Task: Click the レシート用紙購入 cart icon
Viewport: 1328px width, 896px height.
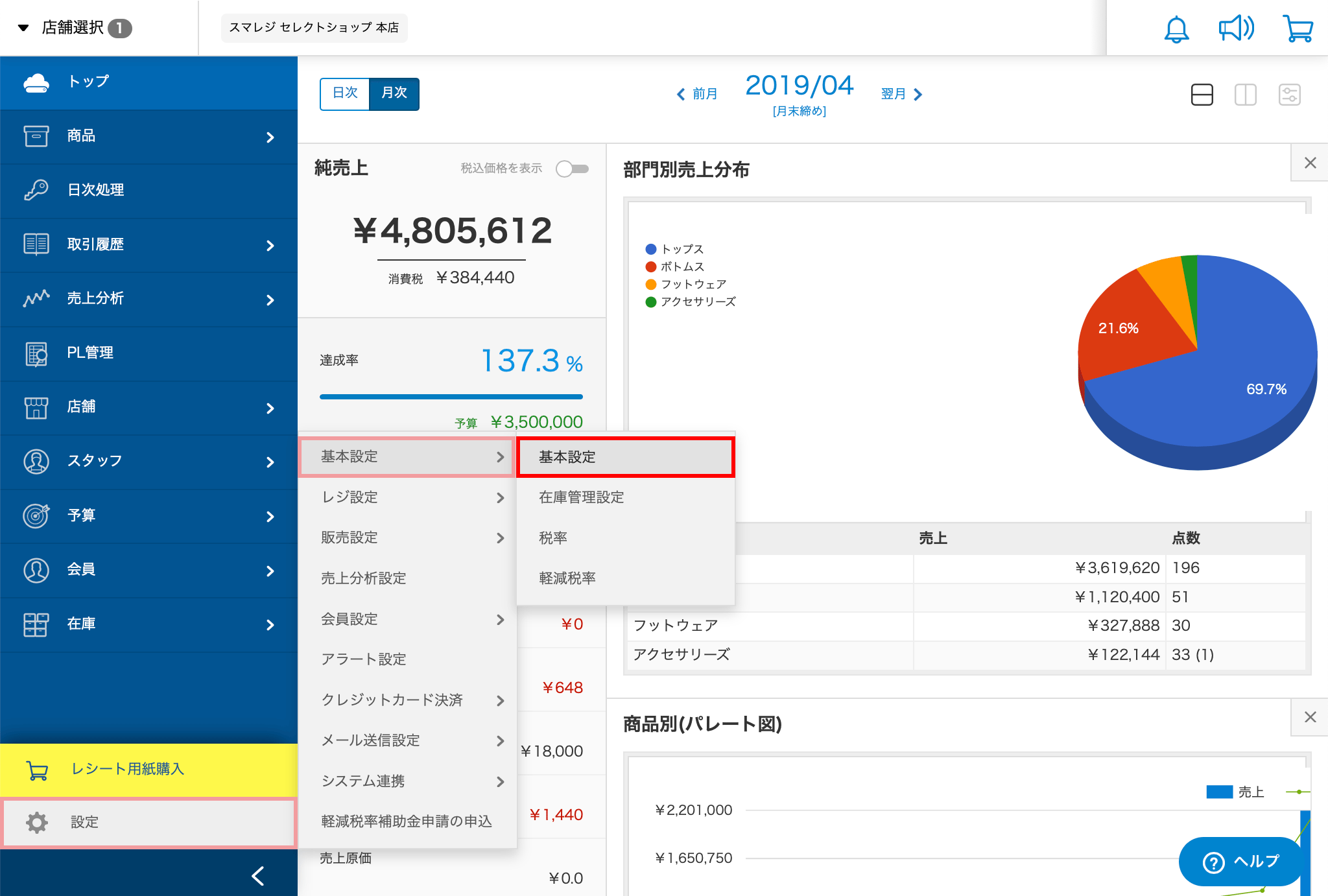Action: [x=37, y=770]
